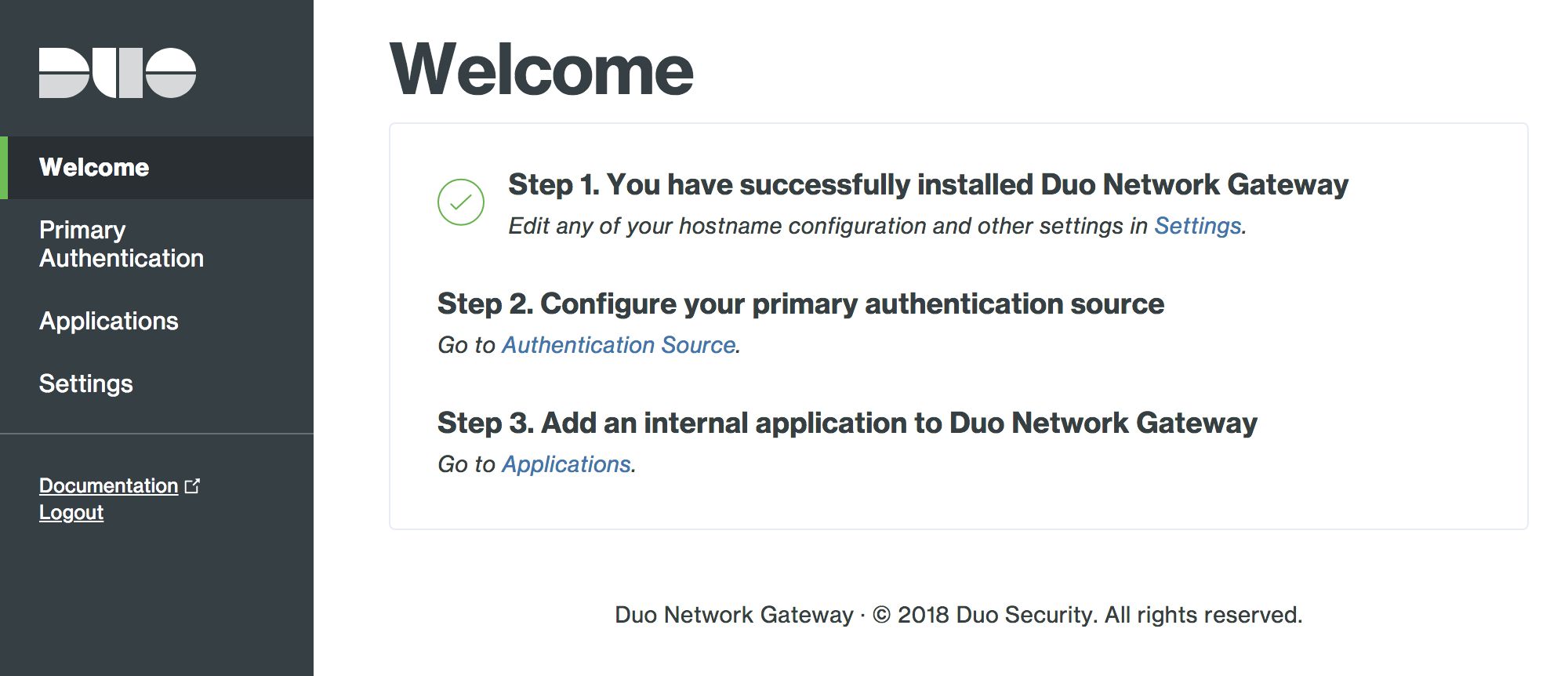Image resolution: width=1568 pixels, height=676 pixels.
Task: Open the Documentation link
Action: coord(108,486)
